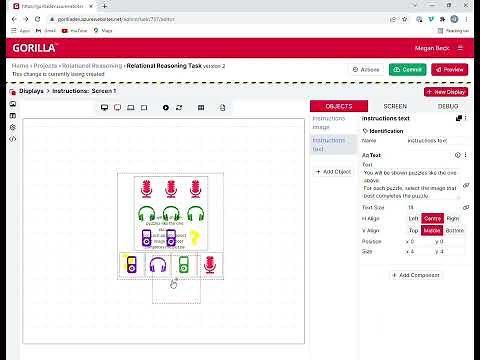This screenshot has width=480, height=360.
Task: Set V Align to Middle
Action: pos(432,230)
